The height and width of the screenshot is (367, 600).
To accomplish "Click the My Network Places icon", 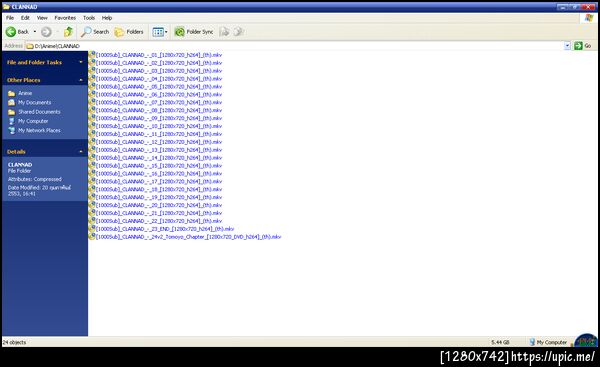I will point(11,130).
